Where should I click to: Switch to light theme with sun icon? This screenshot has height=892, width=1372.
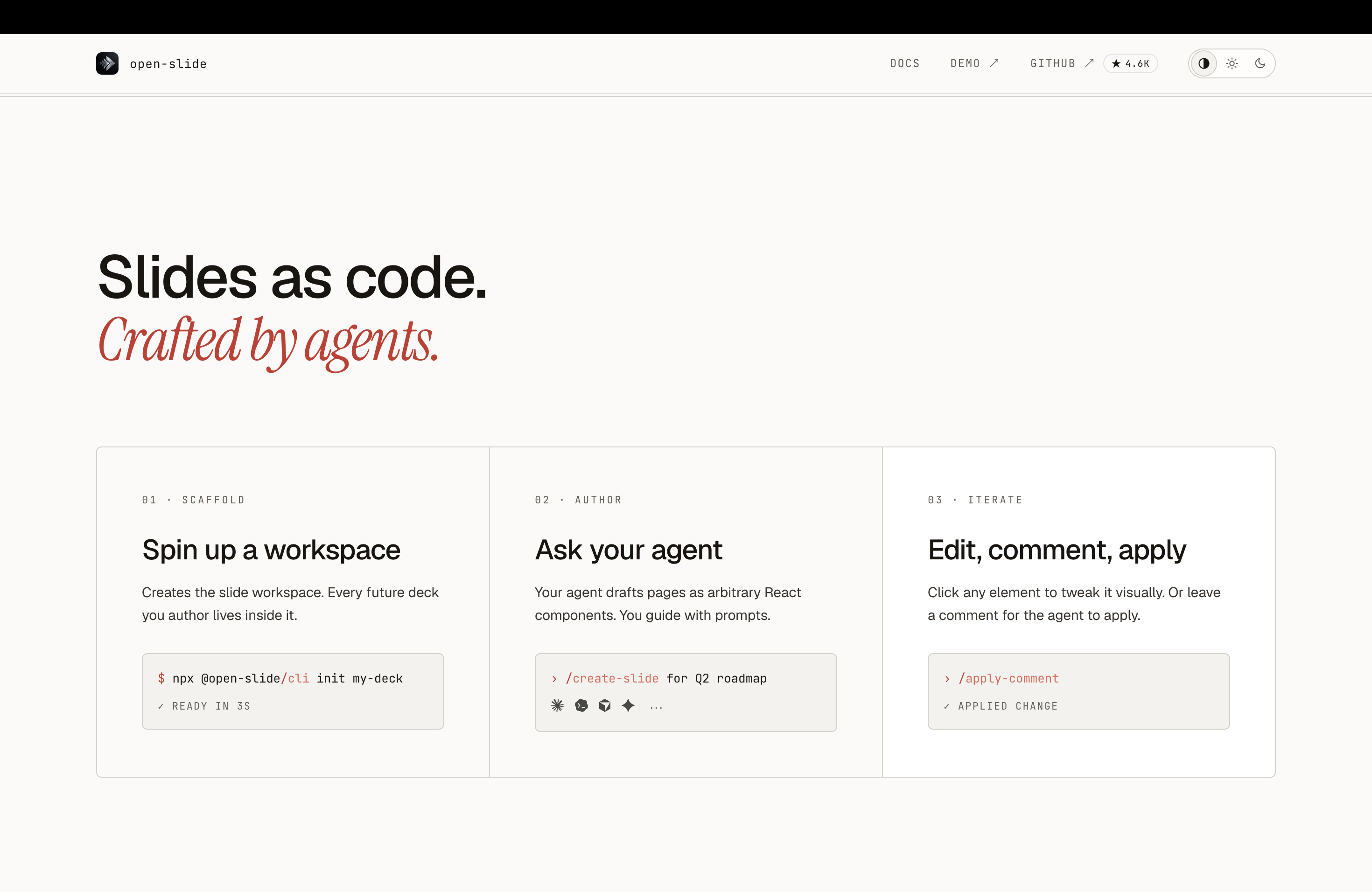tap(1232, 63)
